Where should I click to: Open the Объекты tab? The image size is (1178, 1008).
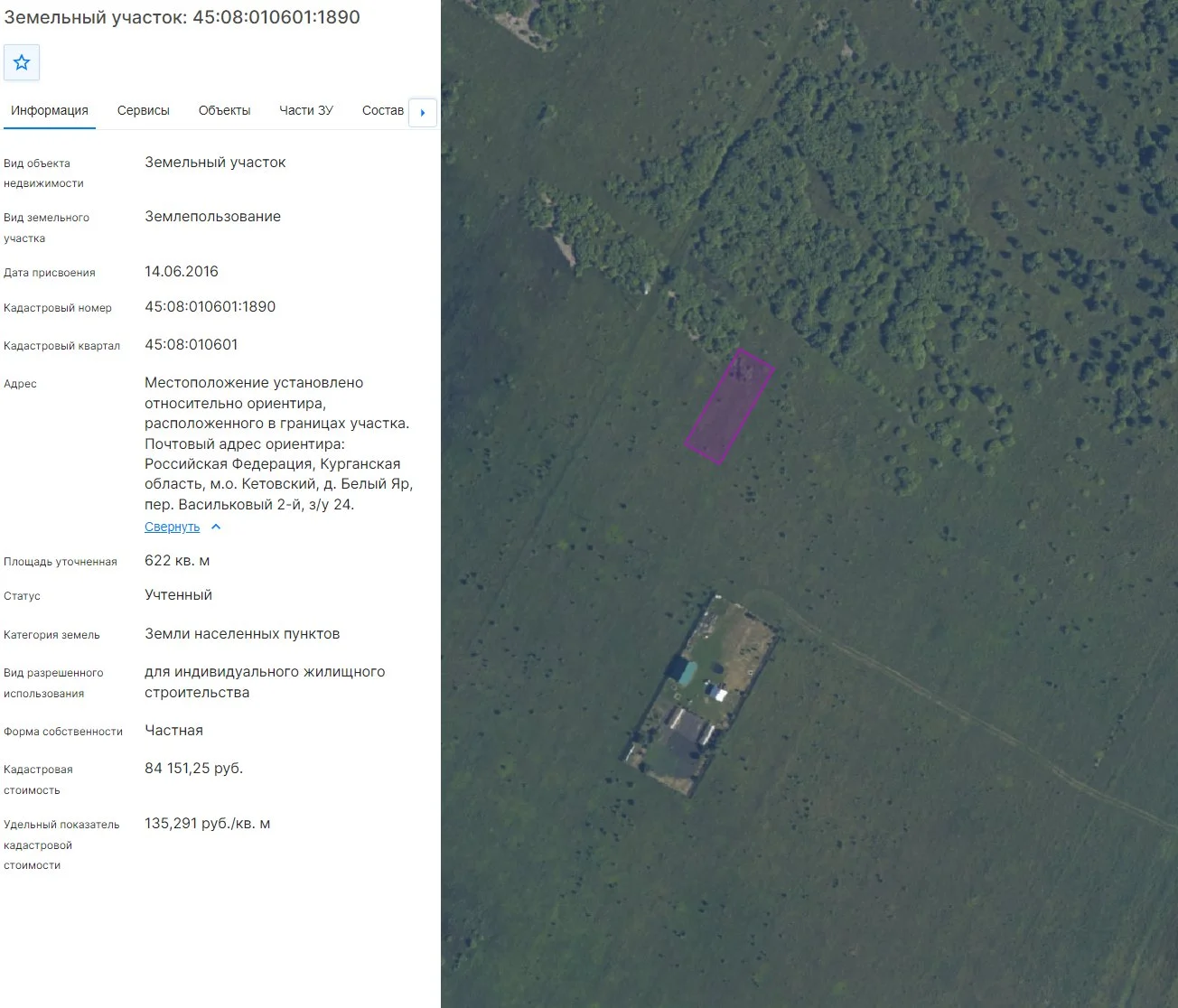tap(224, 110)
